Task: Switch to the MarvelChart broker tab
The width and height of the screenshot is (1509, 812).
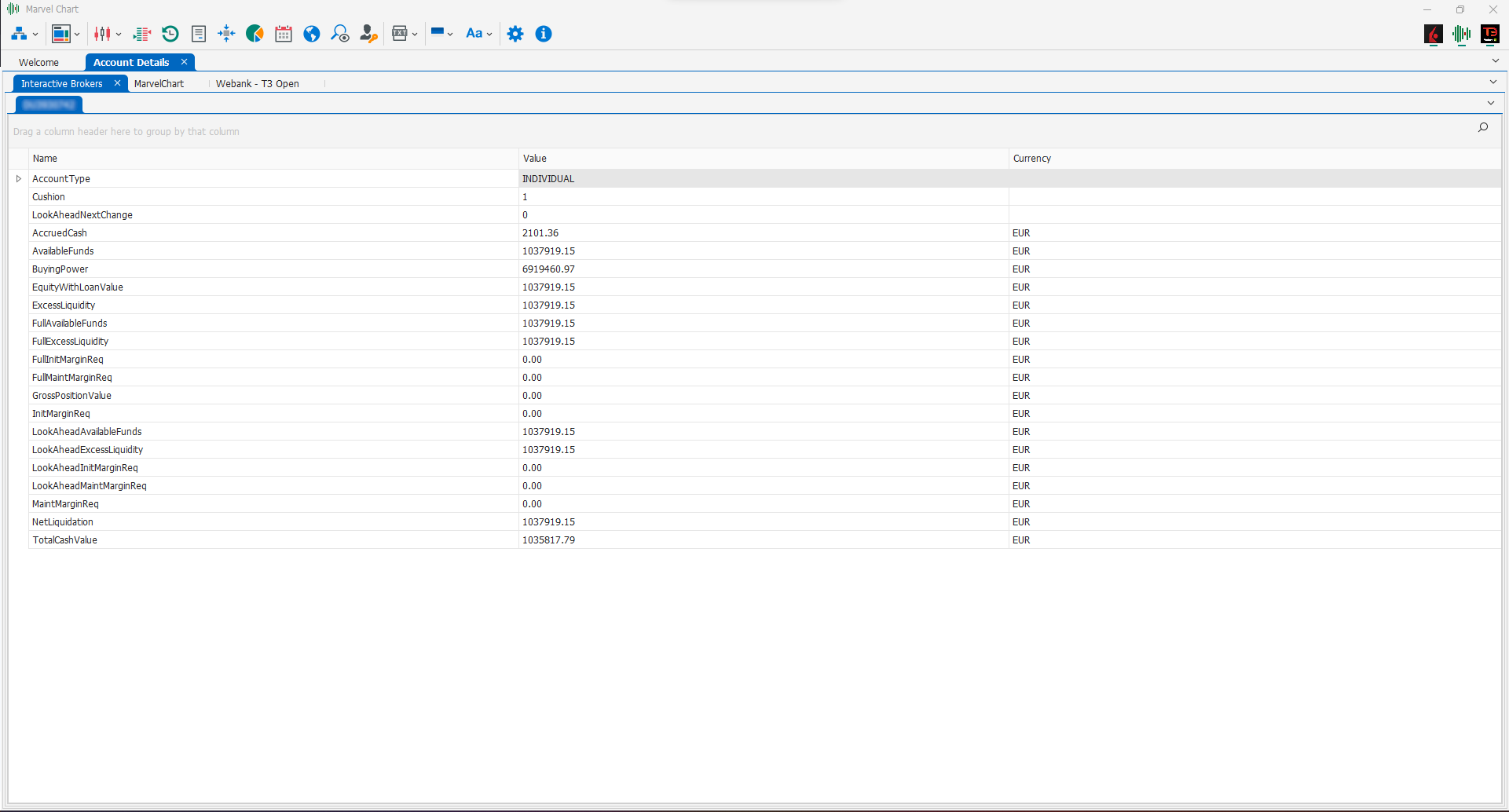Action: pyautogui.click(x=159, y=83)
